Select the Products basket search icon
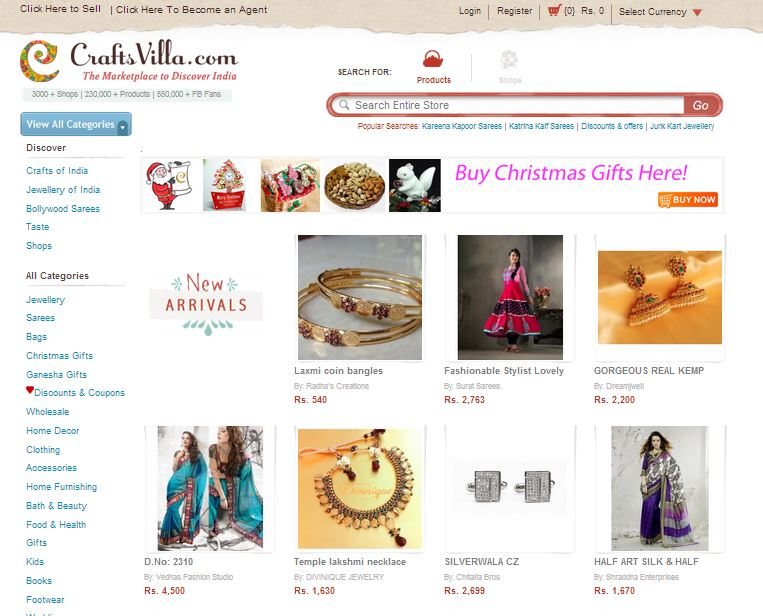This screenshot has width=763, height=616. point(433,59)
